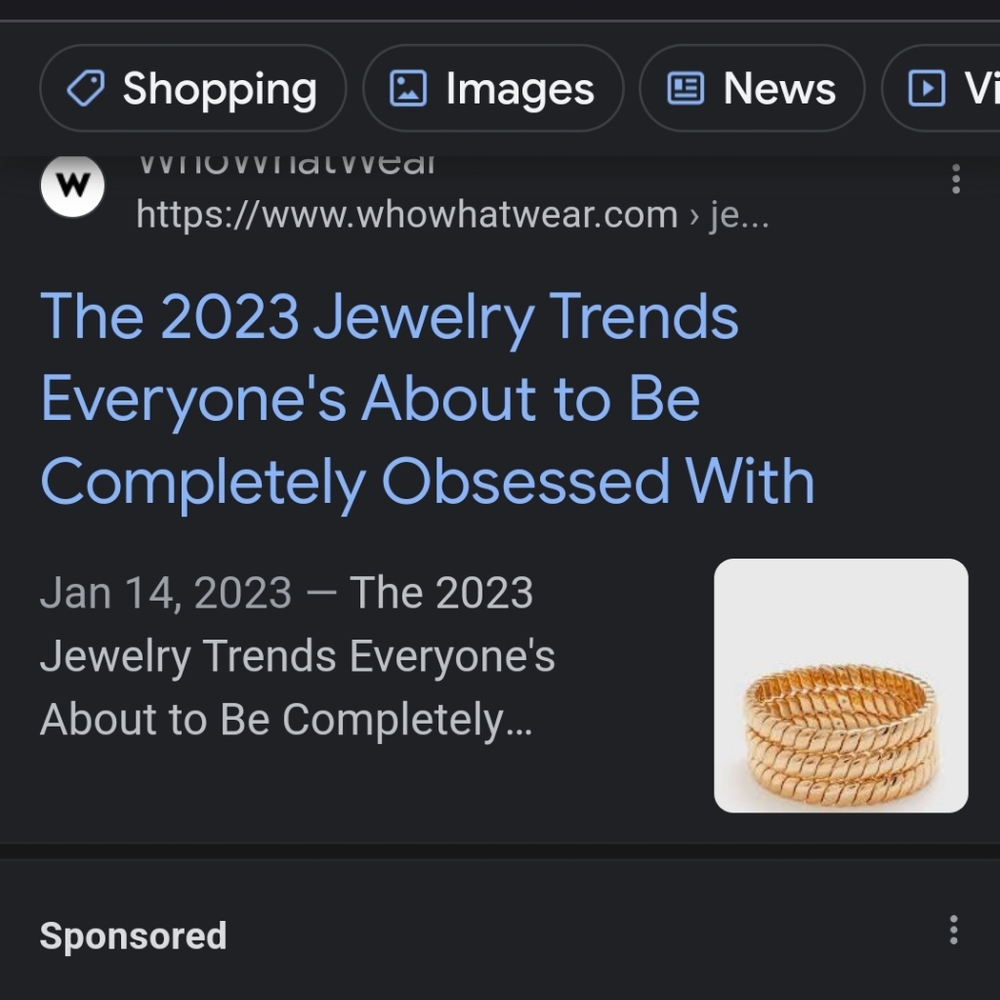Tap the "Sponsored" label

[133, 936]
